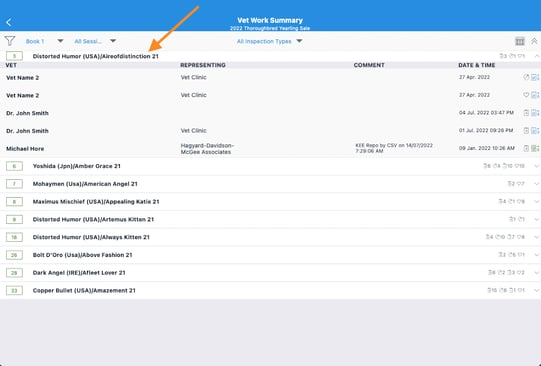Expand the Maximus Mischief/Appealing Katie 21 chevron
This screenshot has height=366, width=541.
click(x=537, y=201)
